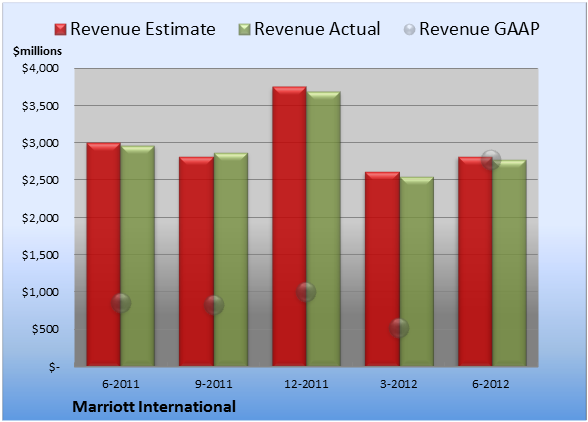Screen dimensions: 588x422
Task: Click the 6-2012 category label
Action: [491, 384]
